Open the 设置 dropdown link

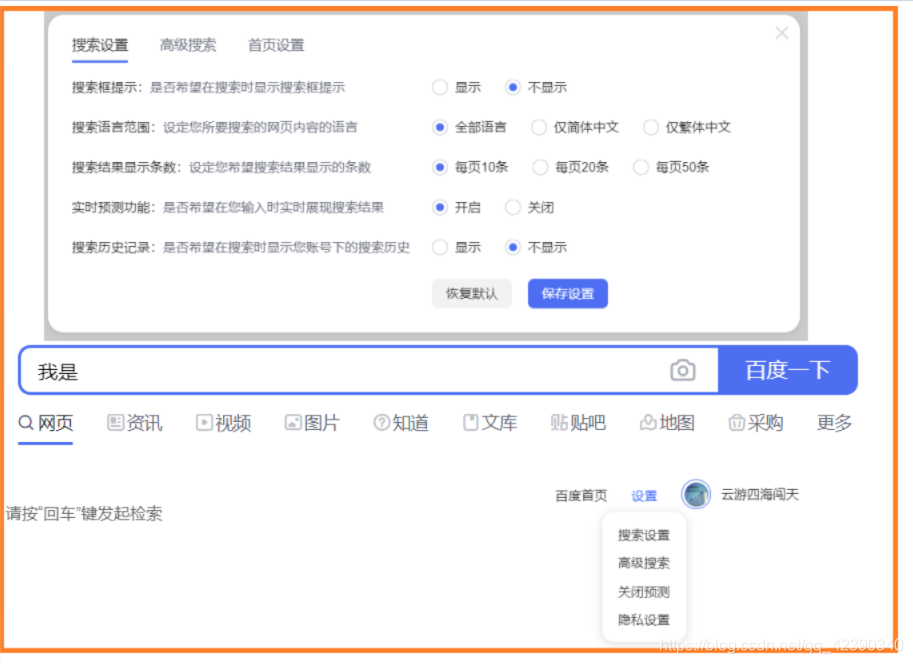(x=644, y=496)
